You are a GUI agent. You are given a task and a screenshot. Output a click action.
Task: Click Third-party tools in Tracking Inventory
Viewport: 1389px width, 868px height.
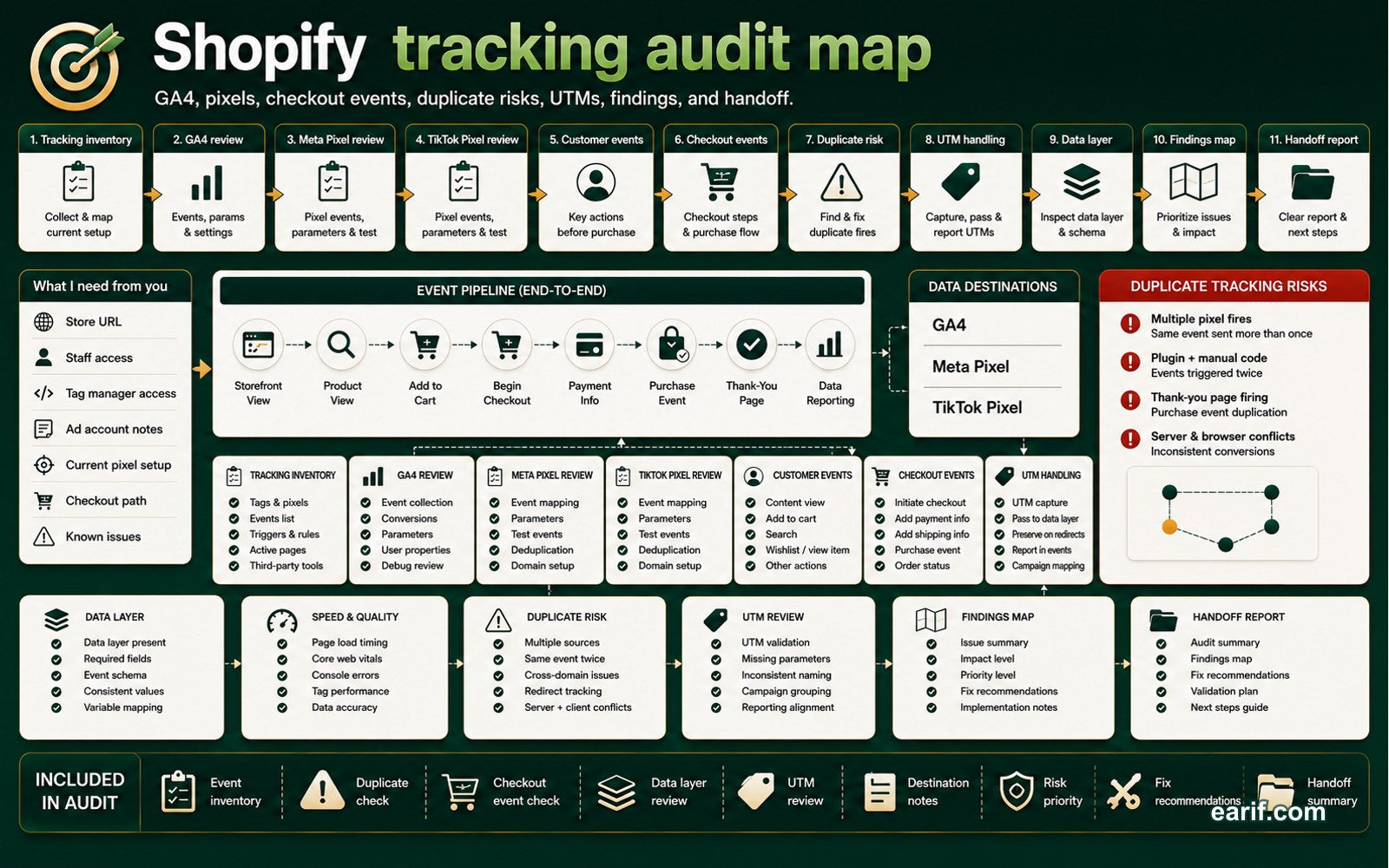pos(286,566)
